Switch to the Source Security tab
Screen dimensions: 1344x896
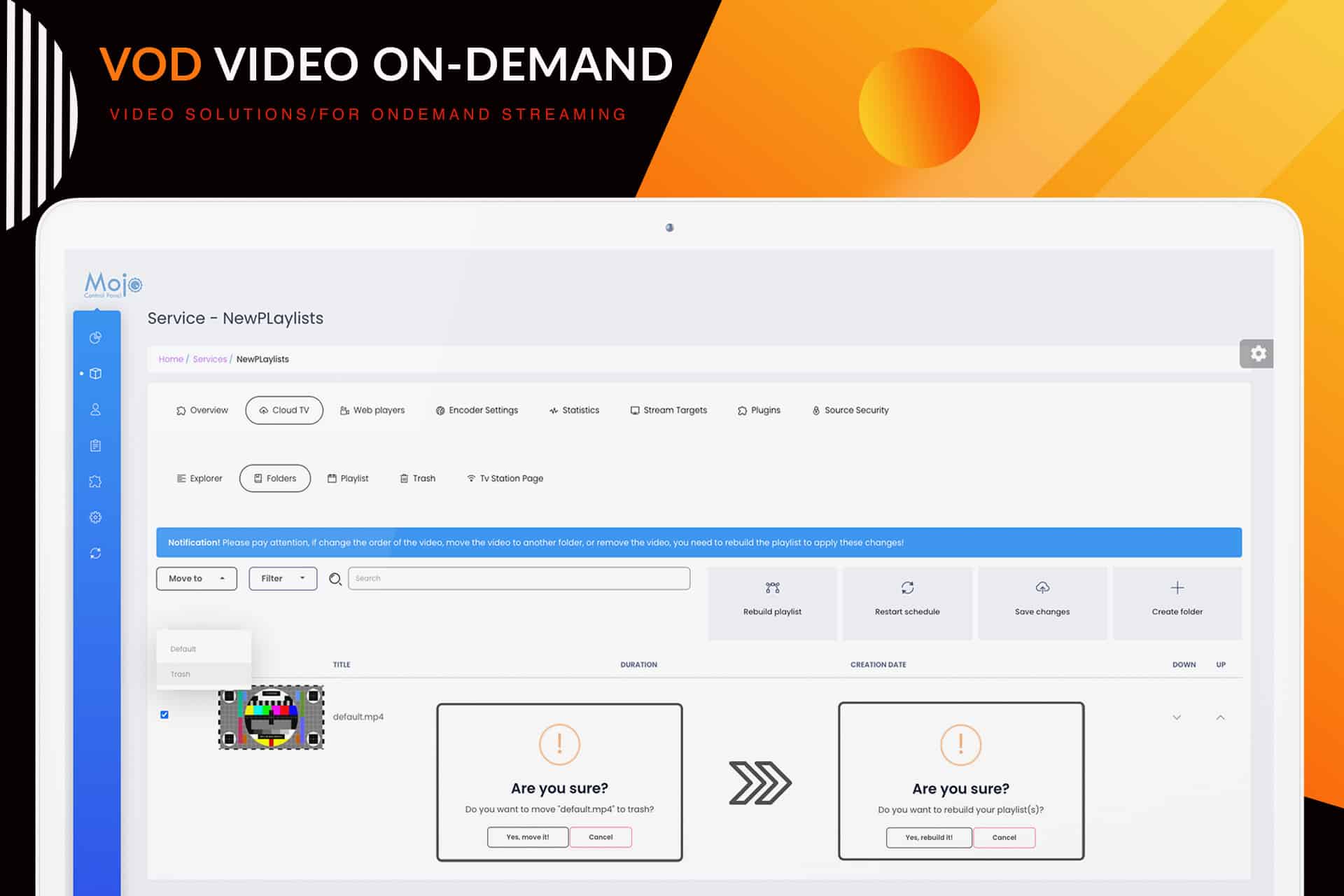pos(850,410)
